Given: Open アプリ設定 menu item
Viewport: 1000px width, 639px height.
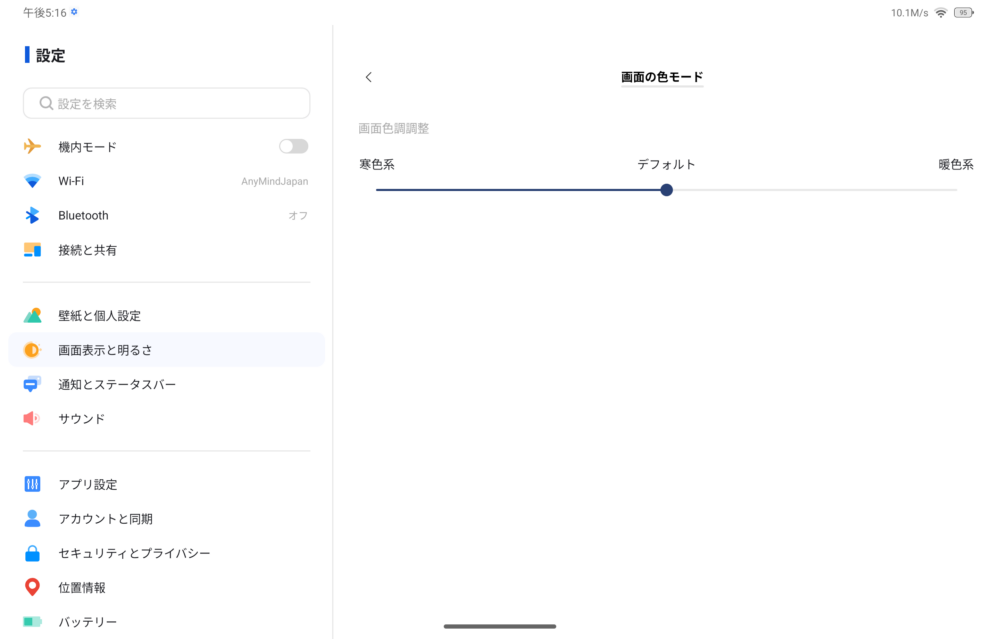Looking at the screenshot, I should [88, 485].
